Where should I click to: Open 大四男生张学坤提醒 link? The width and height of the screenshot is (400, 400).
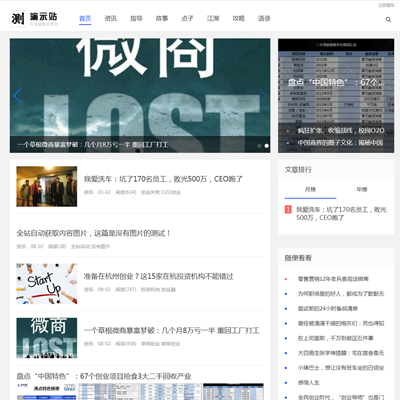tap(341, 353)
